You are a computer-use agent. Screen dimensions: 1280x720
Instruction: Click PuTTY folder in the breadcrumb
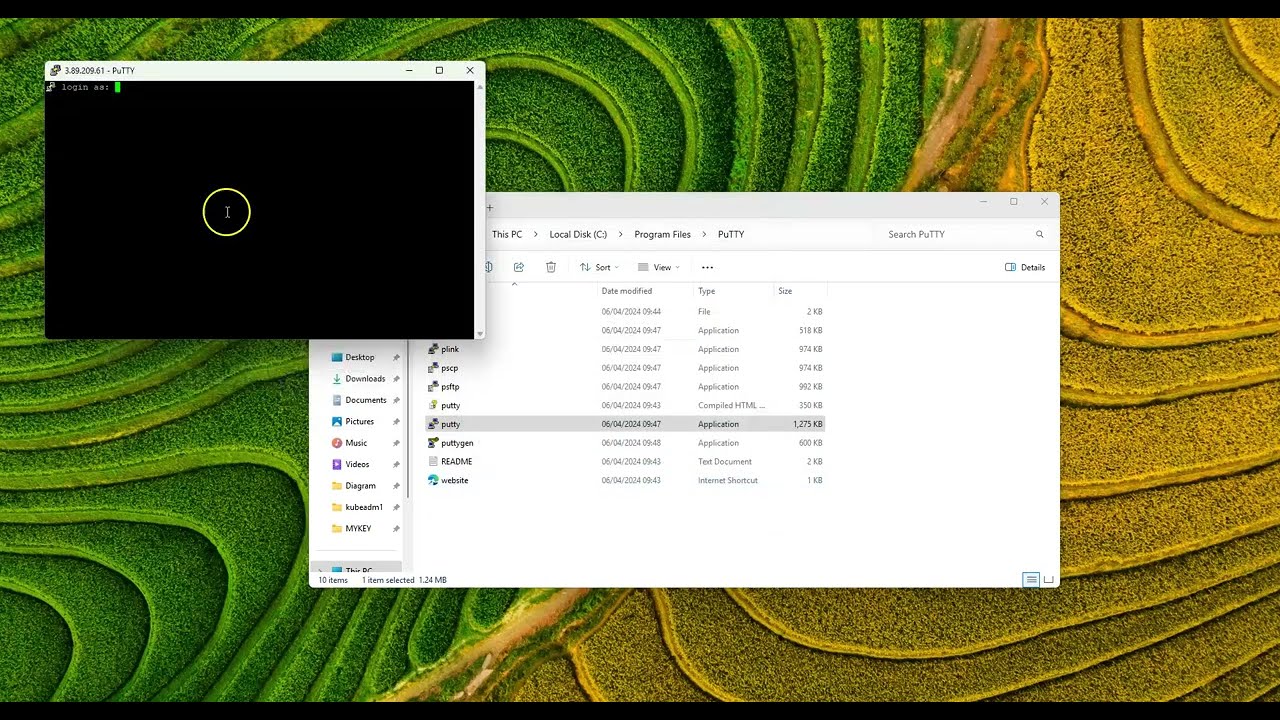pyautogui.click(x=731, y=234)
